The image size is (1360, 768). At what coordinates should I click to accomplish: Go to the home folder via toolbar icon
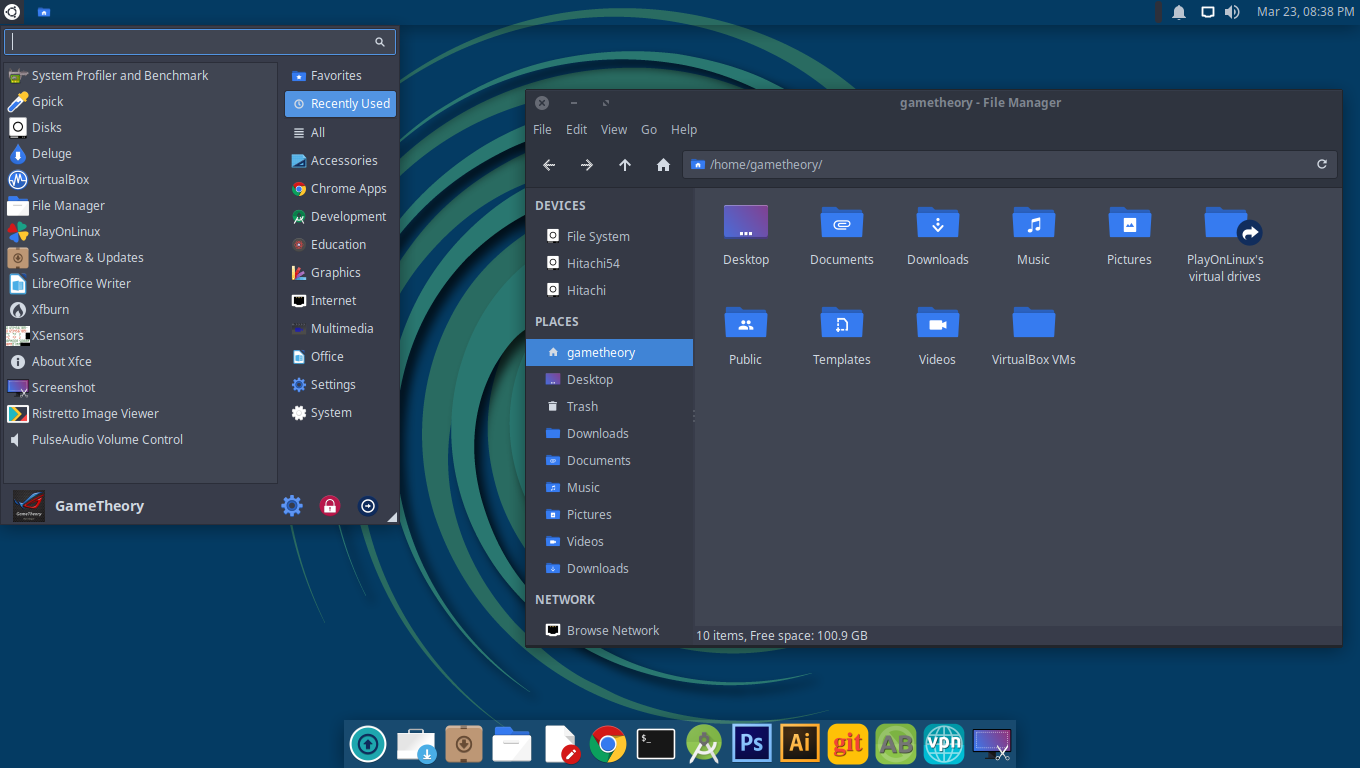tap(663, 165)
